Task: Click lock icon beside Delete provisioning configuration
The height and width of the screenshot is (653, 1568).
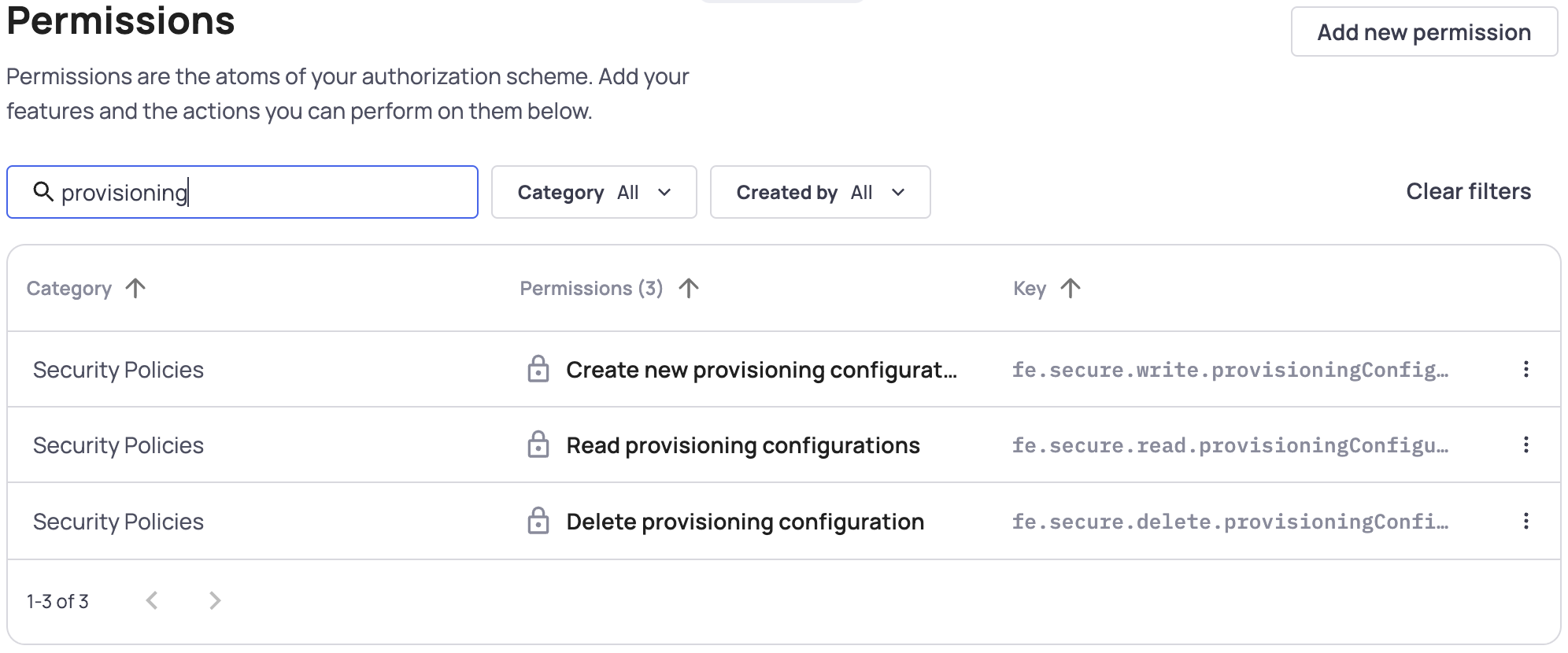Action: (x=538, y=521)
